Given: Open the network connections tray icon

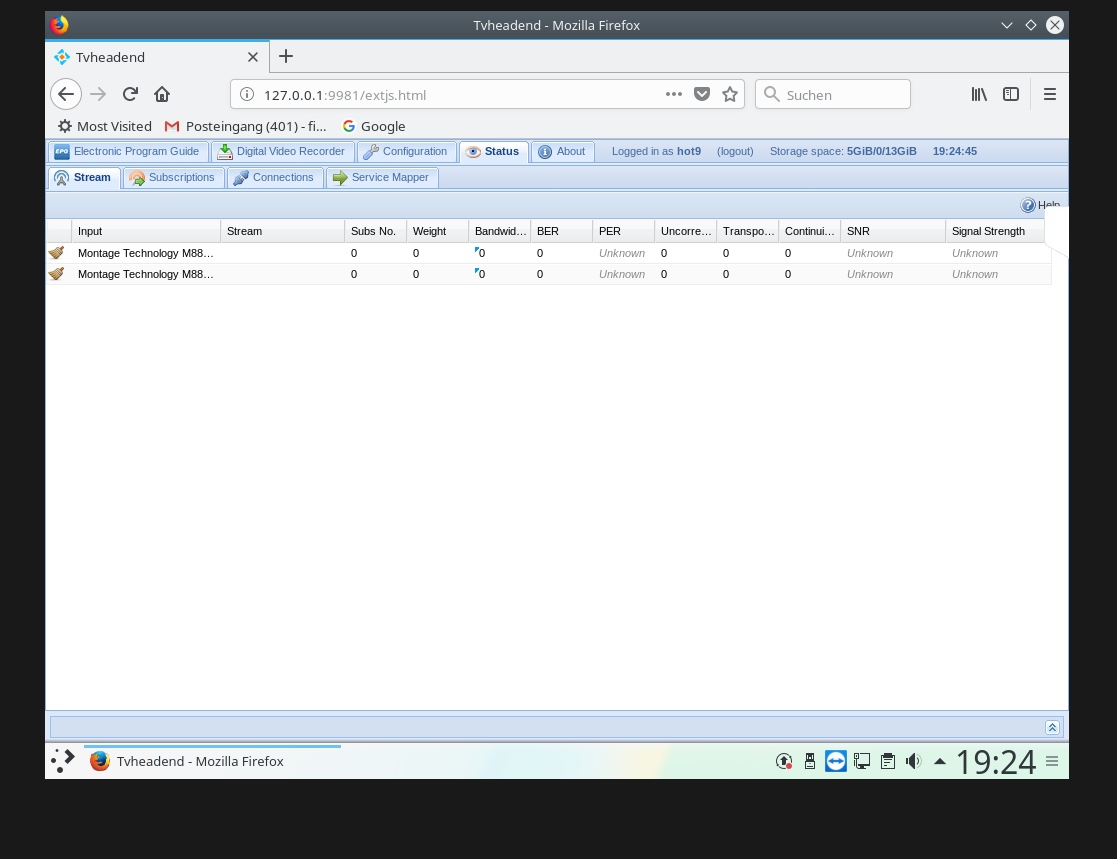Looking at the screenshot, I should click(x=862, y=761).
